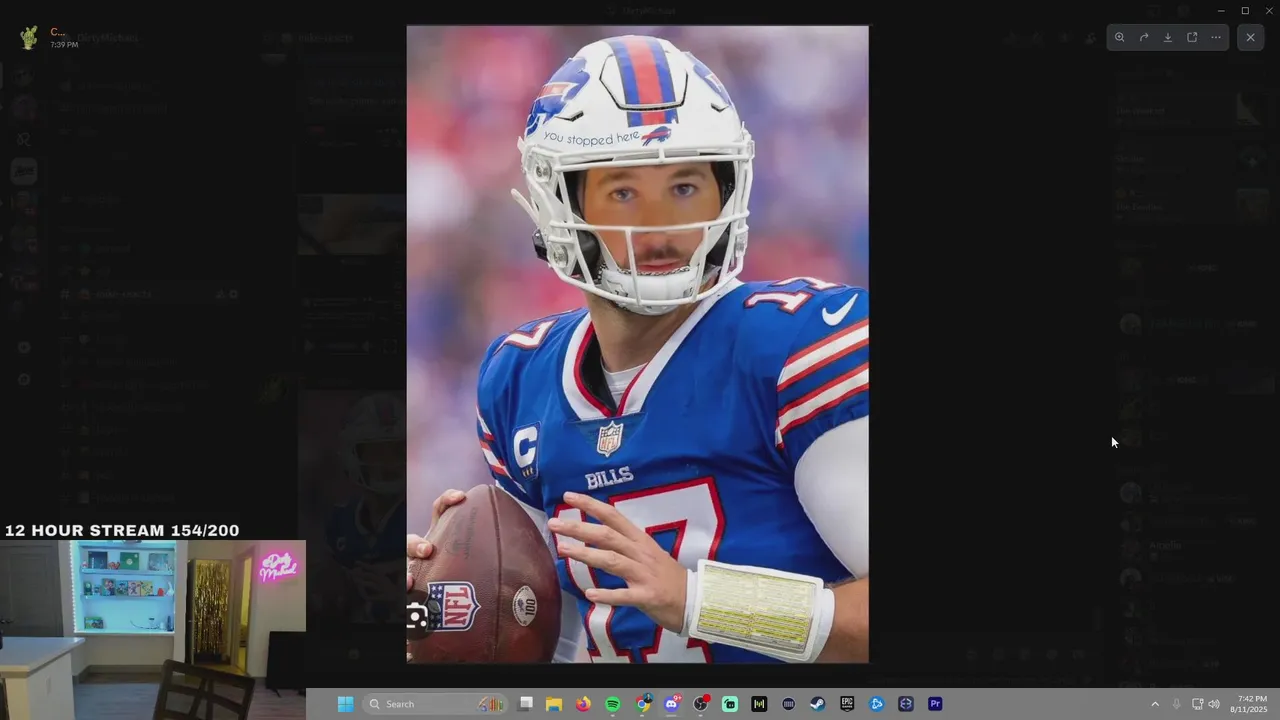Screen dimensions: 1280x720
Task: Switch to Google Chrome in the taskbar
Action: tap(643, 704)
